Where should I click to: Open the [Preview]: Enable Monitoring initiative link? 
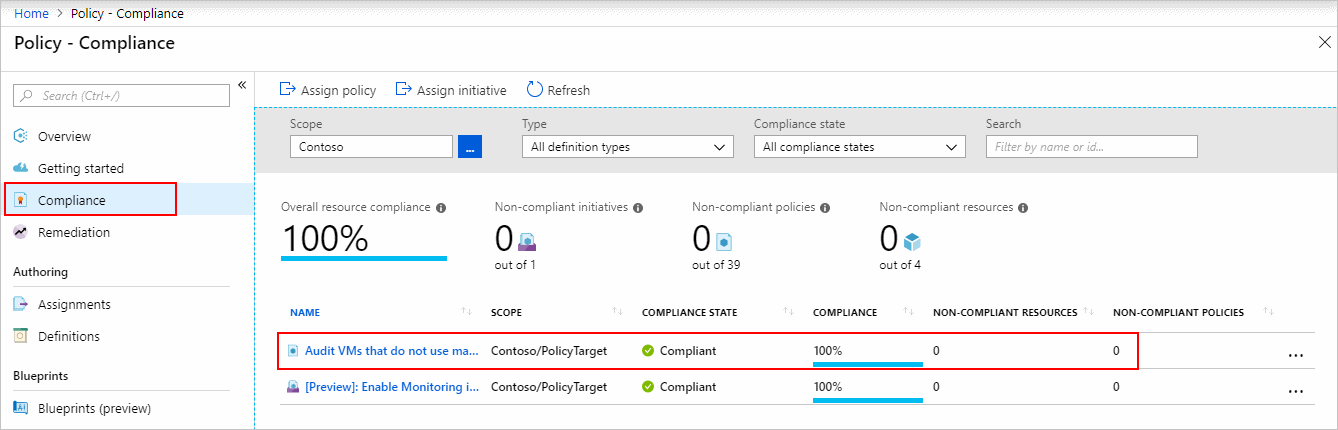[391, 387]
